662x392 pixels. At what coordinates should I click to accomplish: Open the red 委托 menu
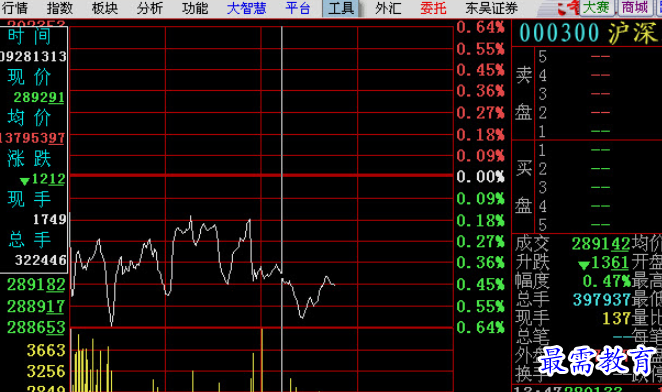(x=433, y=8)
